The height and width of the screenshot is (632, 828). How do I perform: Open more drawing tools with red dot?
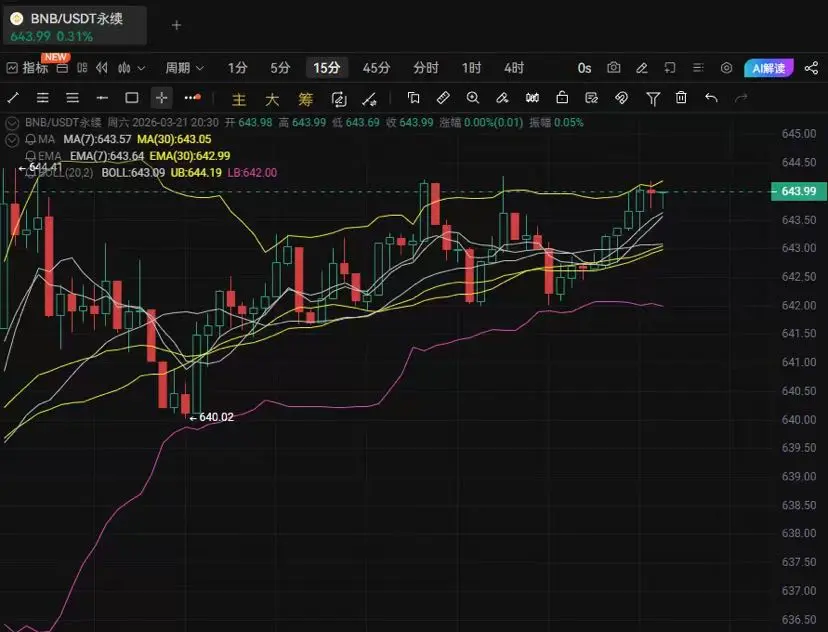tap(192, 98)
